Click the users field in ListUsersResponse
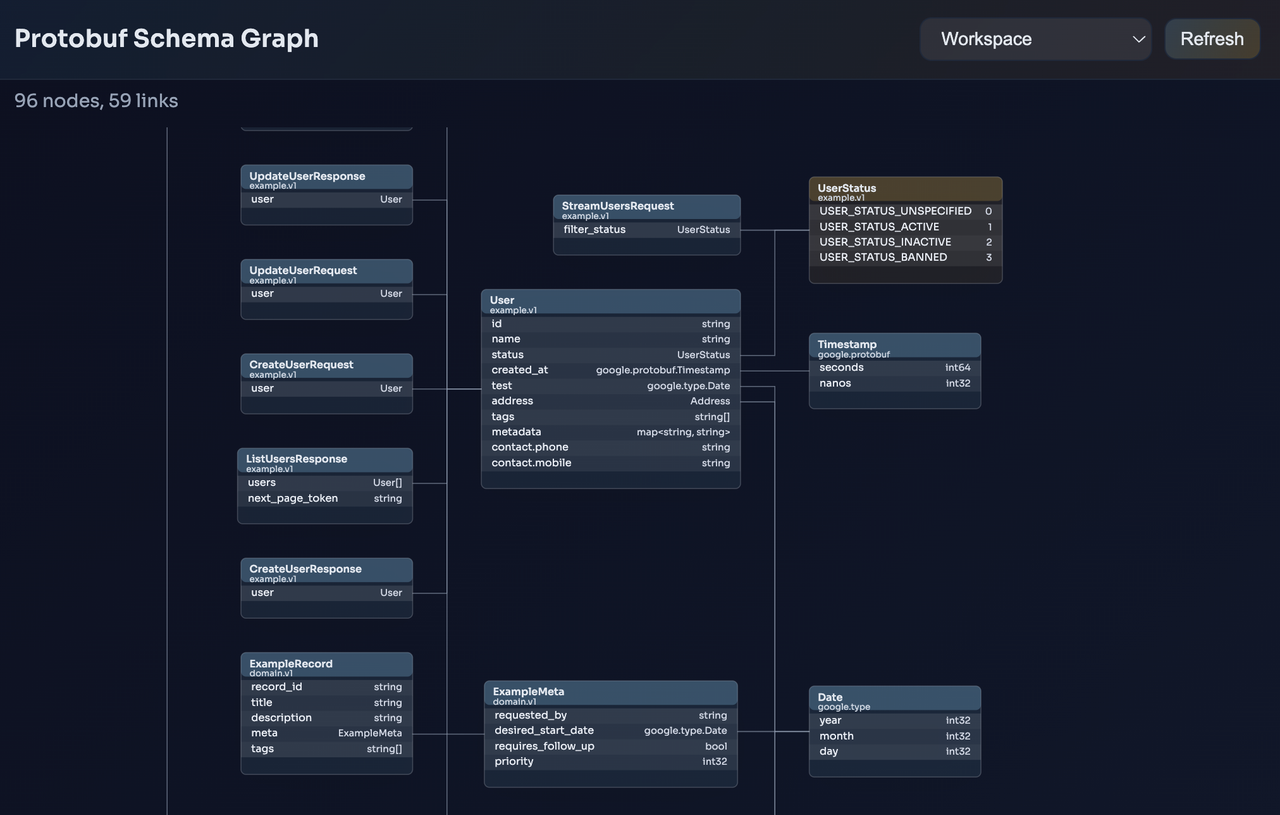This screenshot has height=815, width=1280. [326, 482]
